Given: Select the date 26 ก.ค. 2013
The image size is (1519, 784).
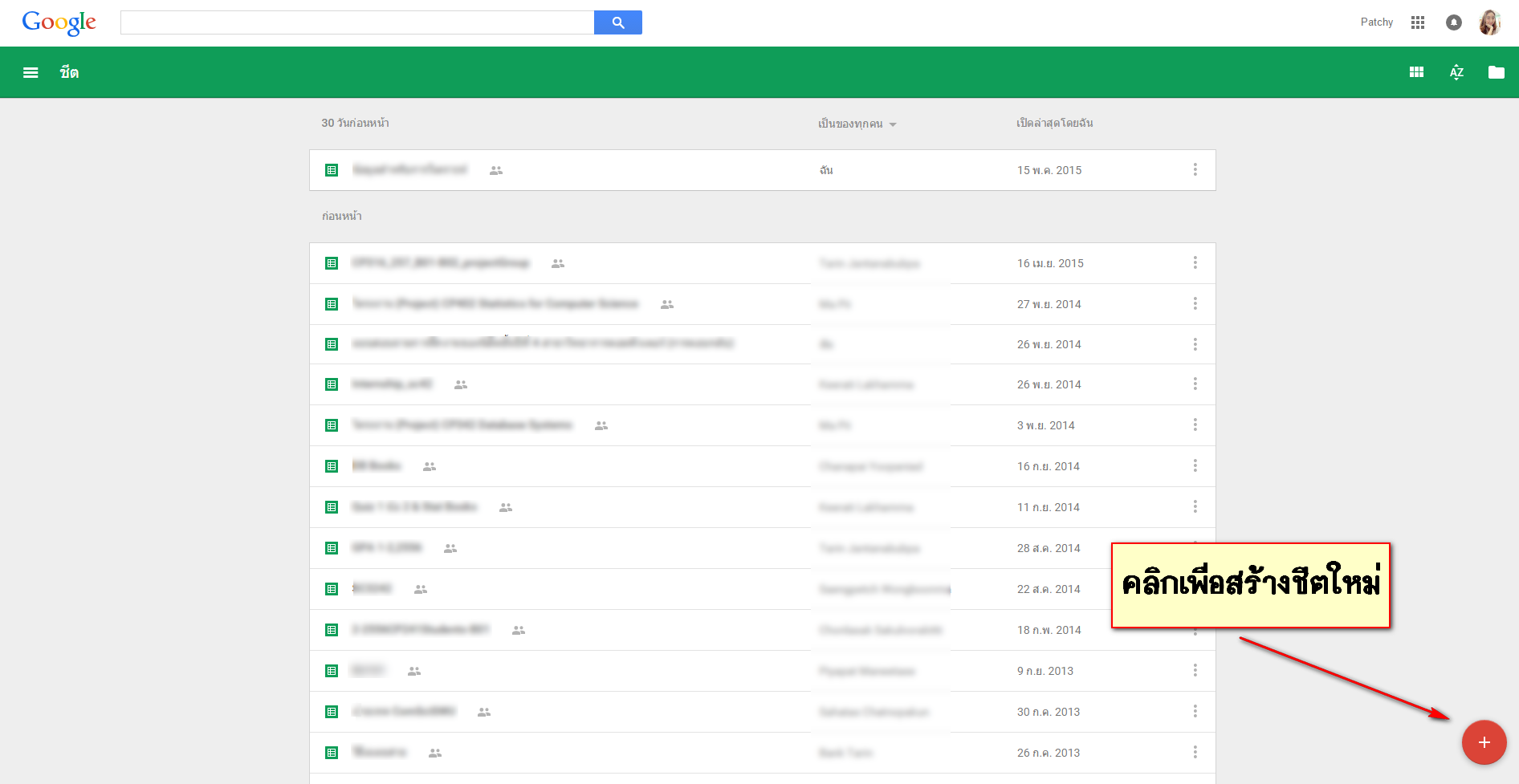Looking at the screenshot, I should (1049, 753).
